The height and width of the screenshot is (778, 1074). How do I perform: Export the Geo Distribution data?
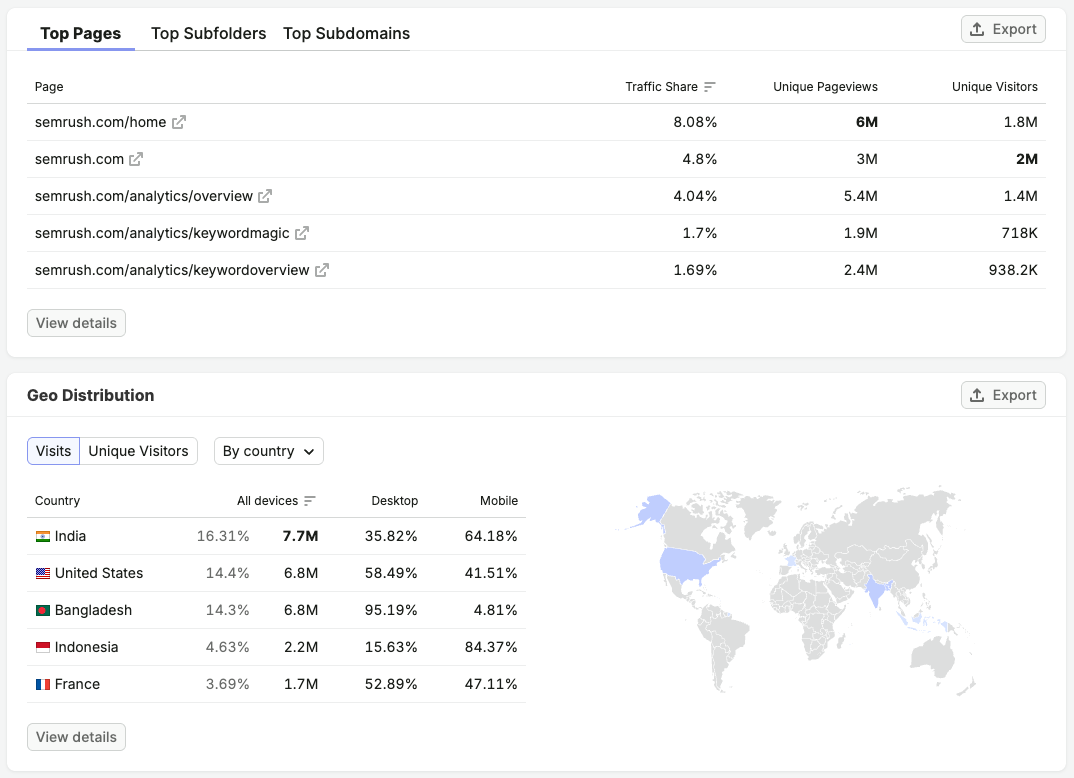point(1003,395)
